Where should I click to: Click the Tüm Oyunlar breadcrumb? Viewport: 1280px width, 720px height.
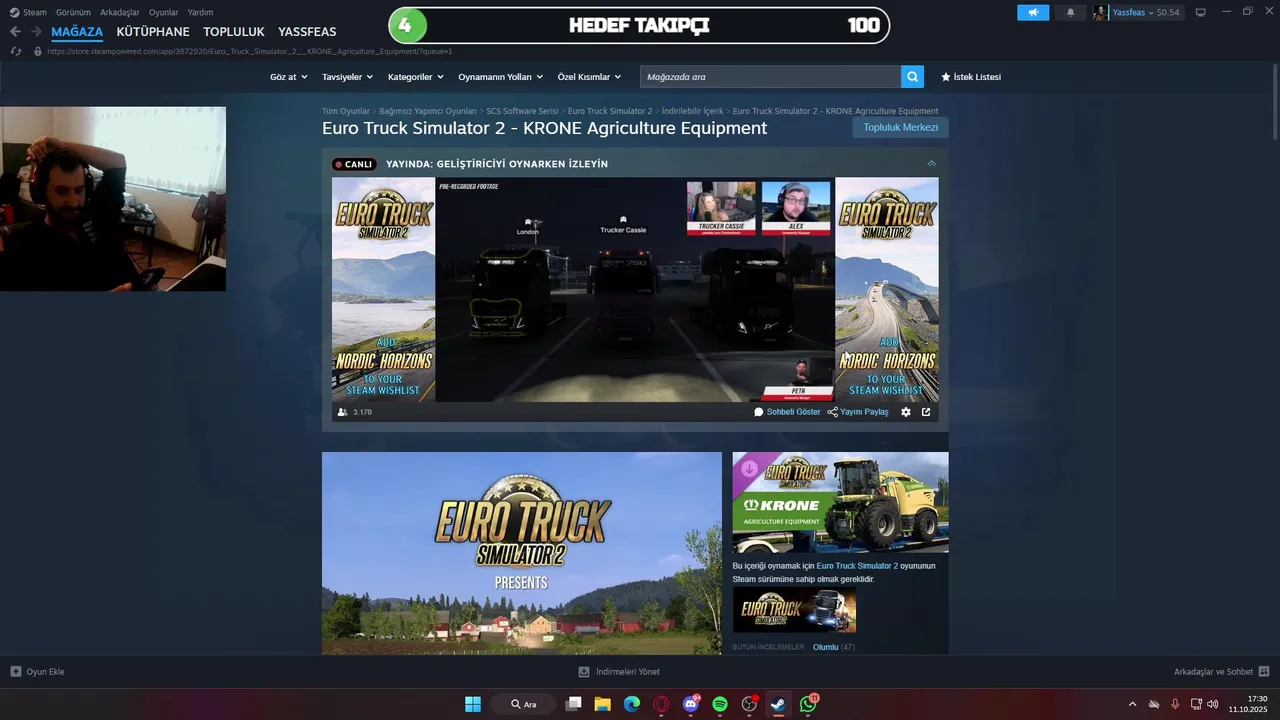coord(346,111)
